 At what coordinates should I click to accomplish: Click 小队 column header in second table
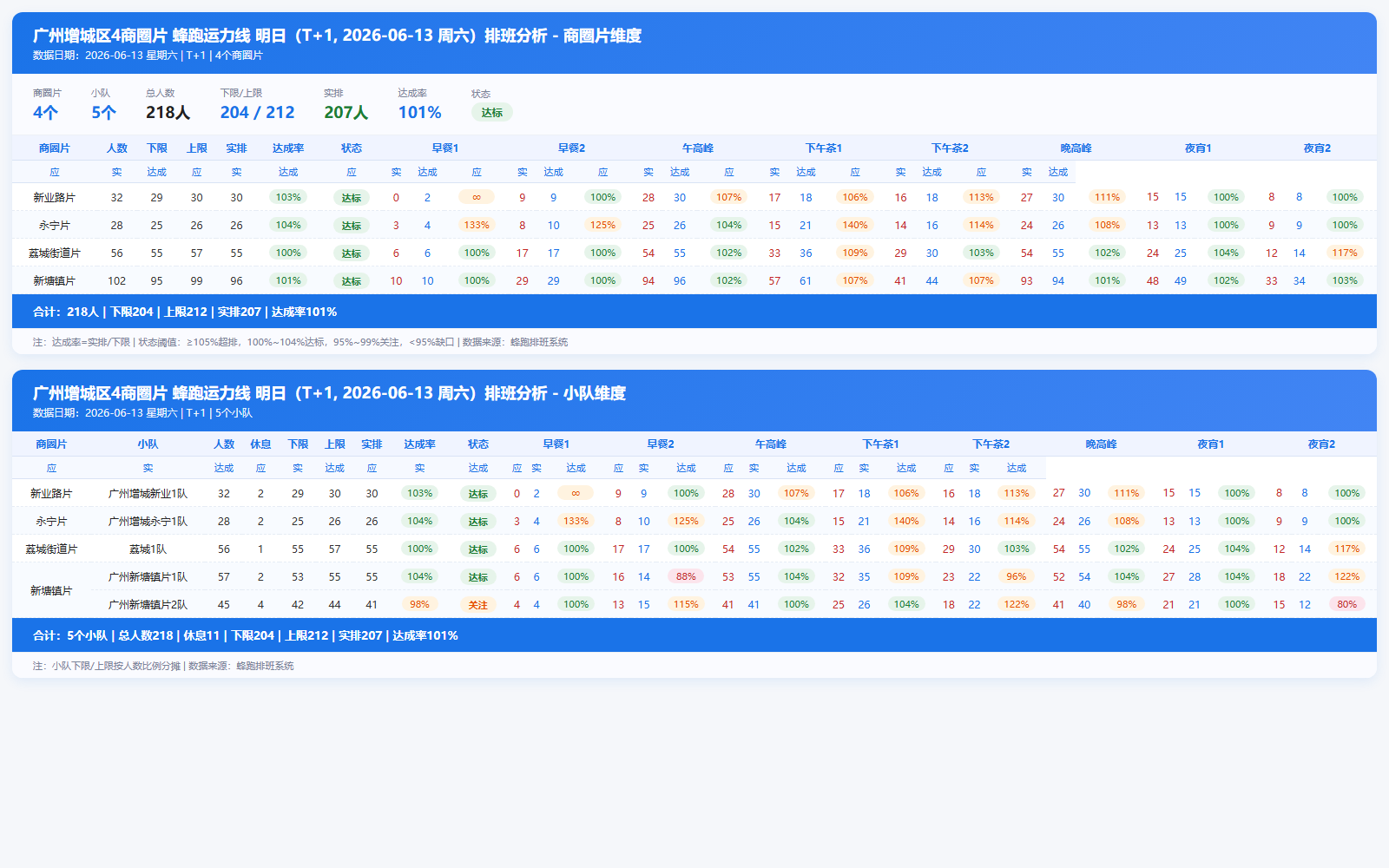click(148, 444)
